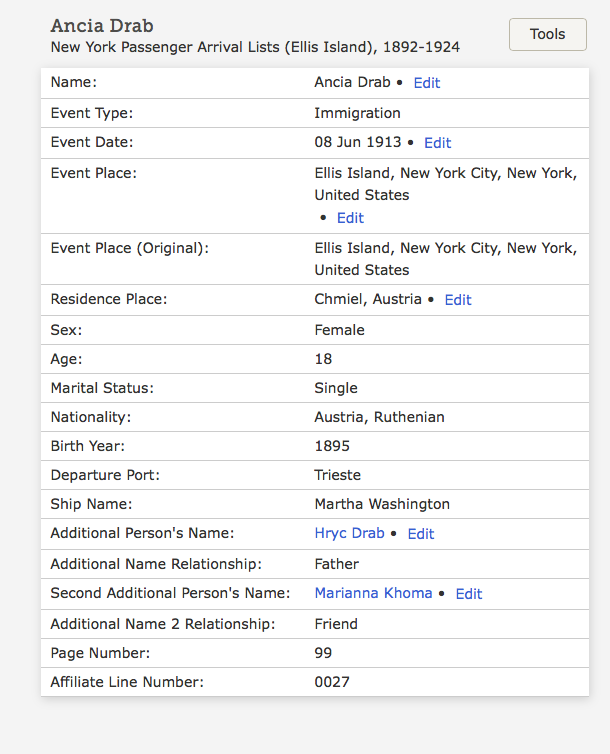The height and width of the screenshot is (754, 610).
Task: Click the Event Type value Immigration
Action: pos(357,113)
